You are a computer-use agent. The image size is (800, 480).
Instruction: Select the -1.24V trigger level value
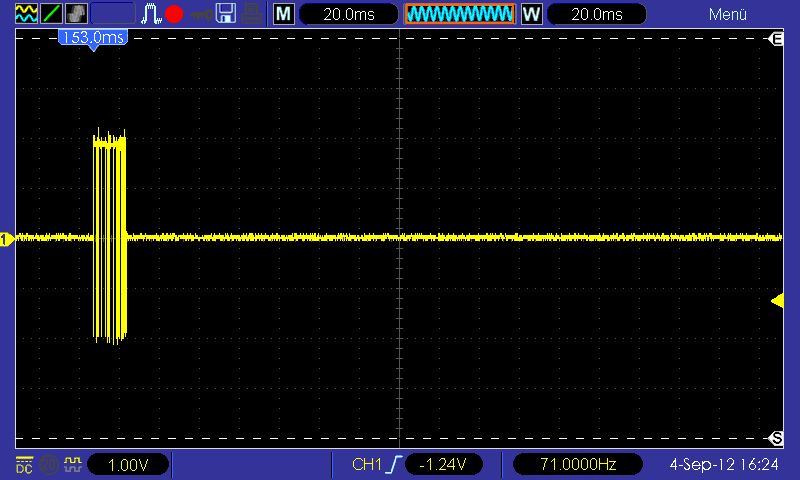tap(443, 464)
